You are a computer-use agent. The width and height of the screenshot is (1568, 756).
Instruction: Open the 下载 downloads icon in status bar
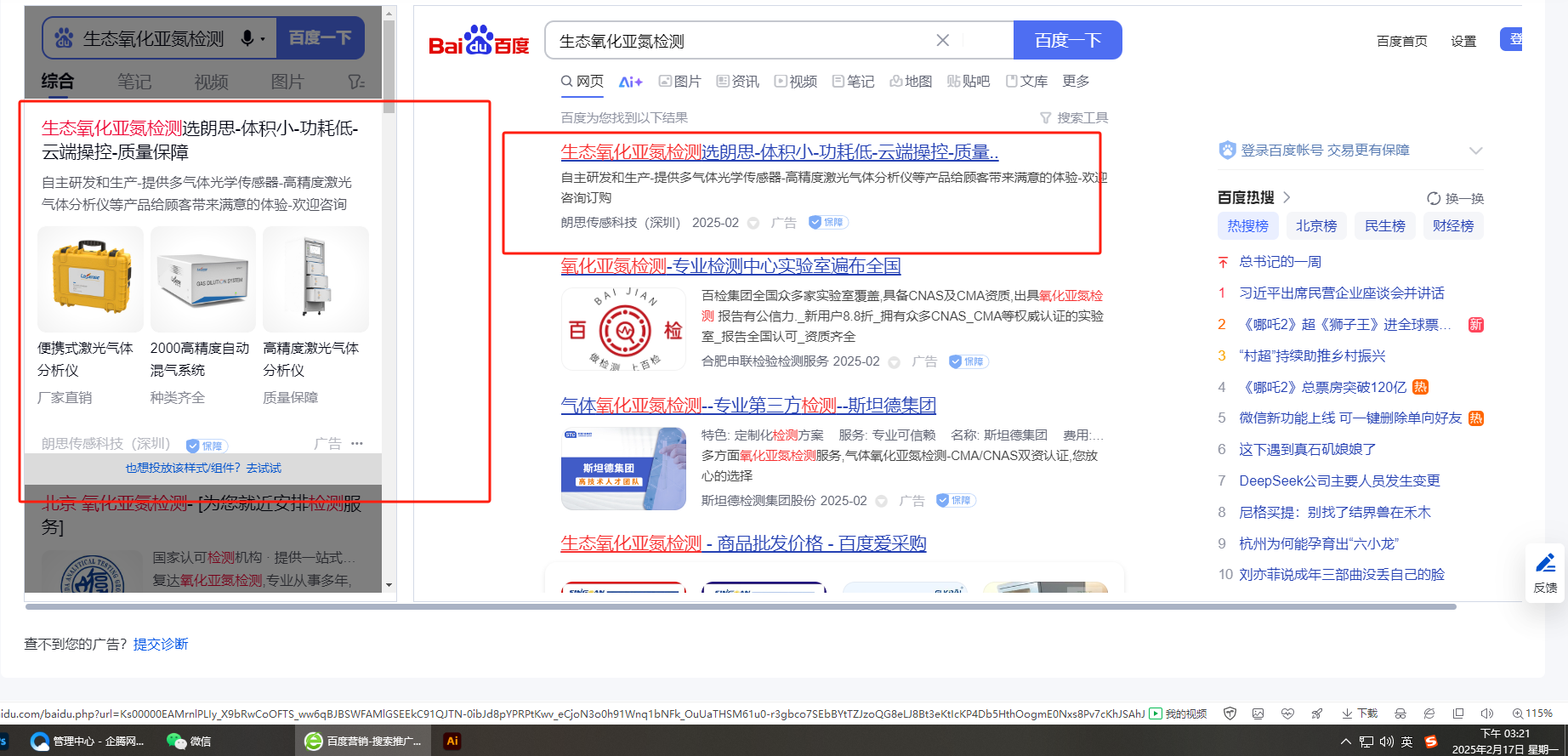(x=1359, y=713)
